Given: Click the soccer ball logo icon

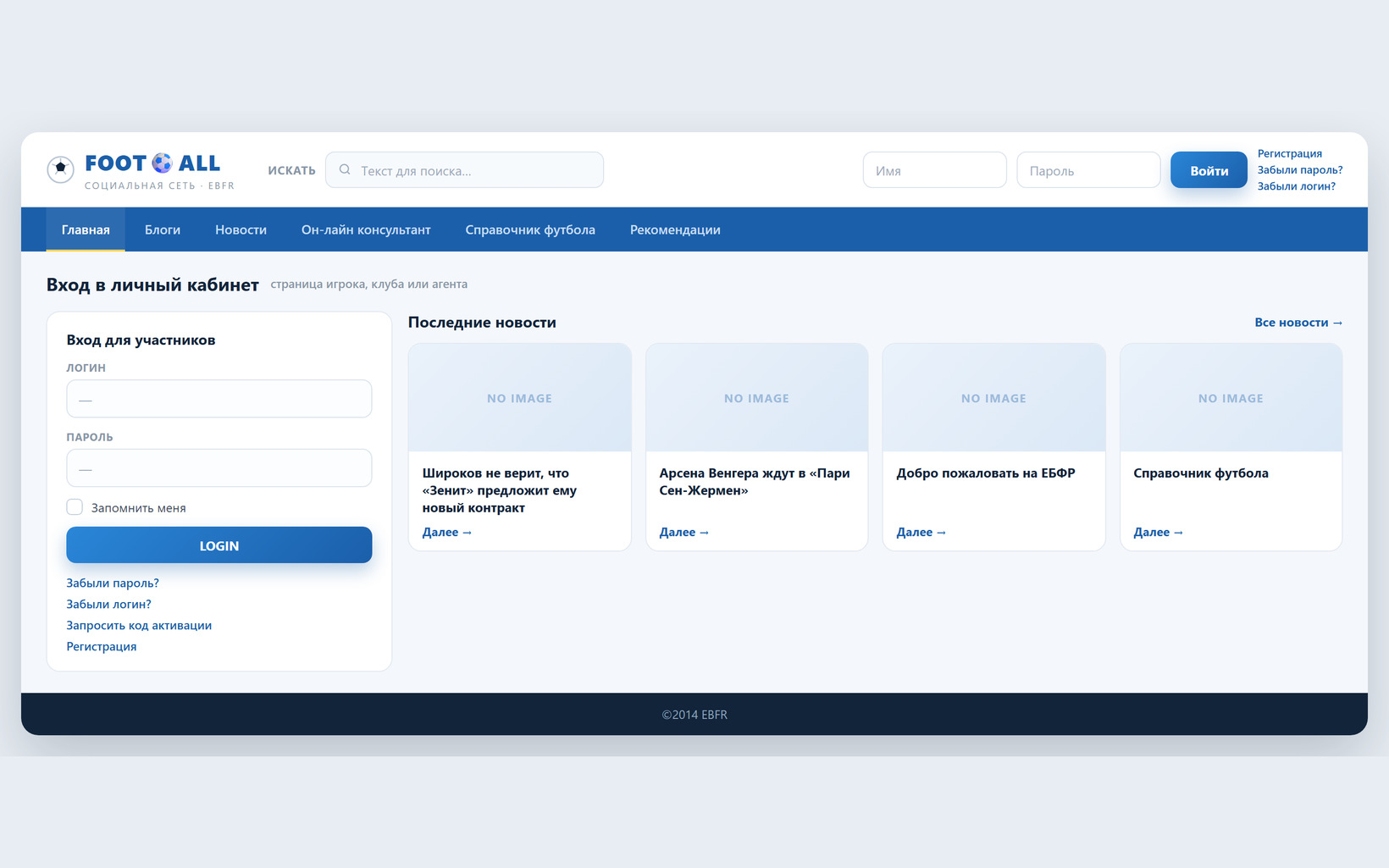Looking at the screenshot, I should tap(60, 169).
